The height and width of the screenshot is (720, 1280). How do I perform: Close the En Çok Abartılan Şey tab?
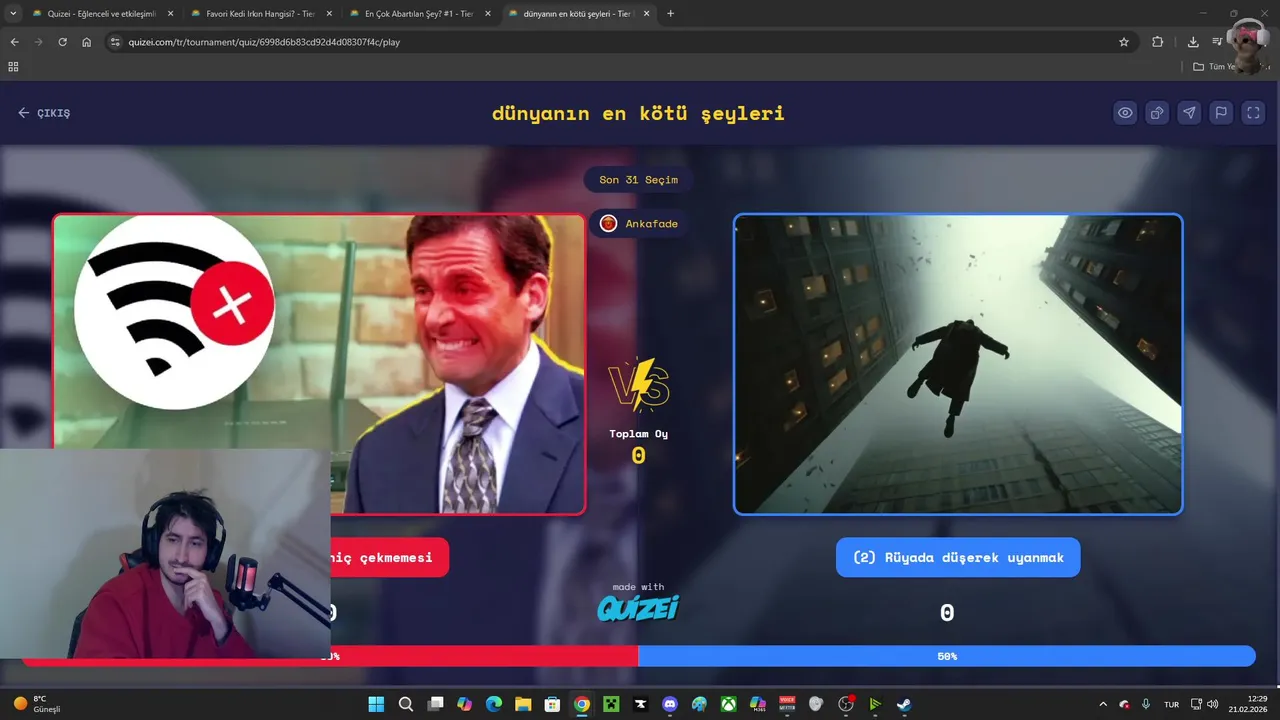[x=488, y=14]
